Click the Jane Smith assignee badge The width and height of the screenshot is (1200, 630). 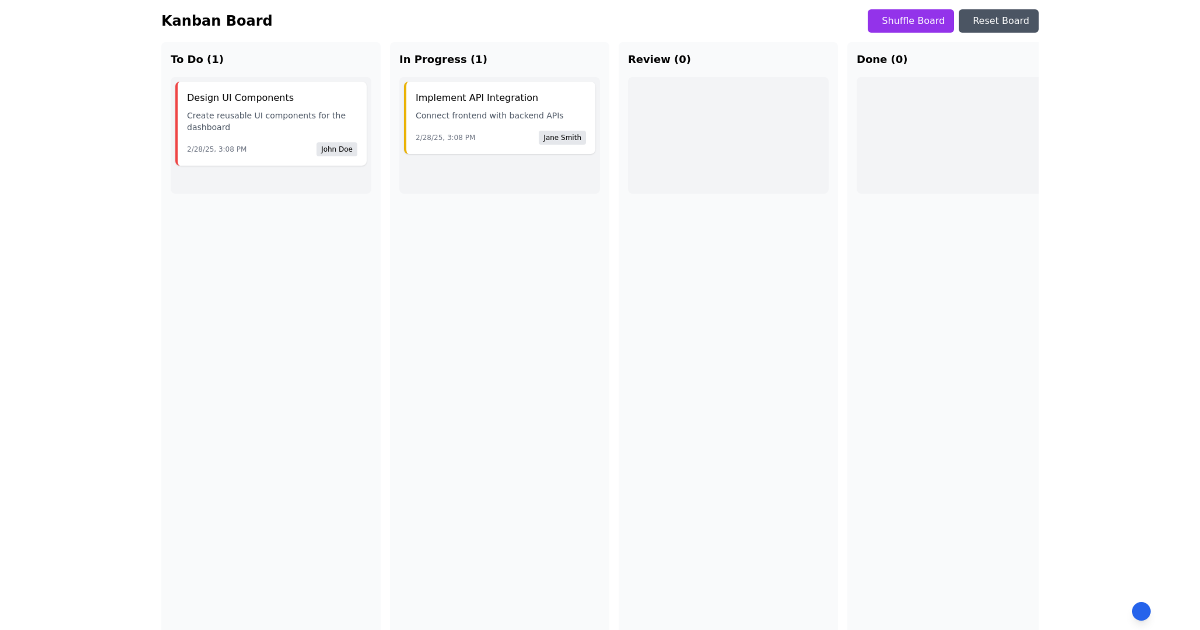(x=562, y=138)
